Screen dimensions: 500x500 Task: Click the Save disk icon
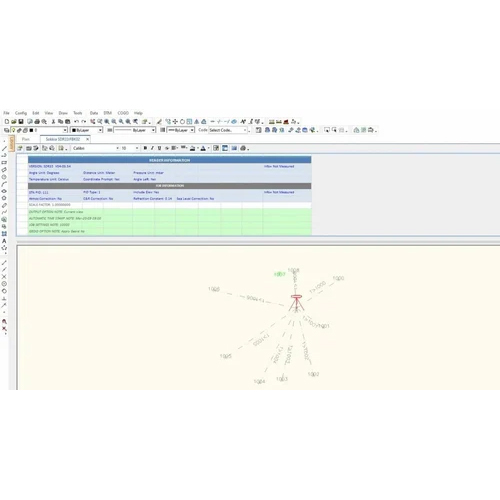point(21,122)
